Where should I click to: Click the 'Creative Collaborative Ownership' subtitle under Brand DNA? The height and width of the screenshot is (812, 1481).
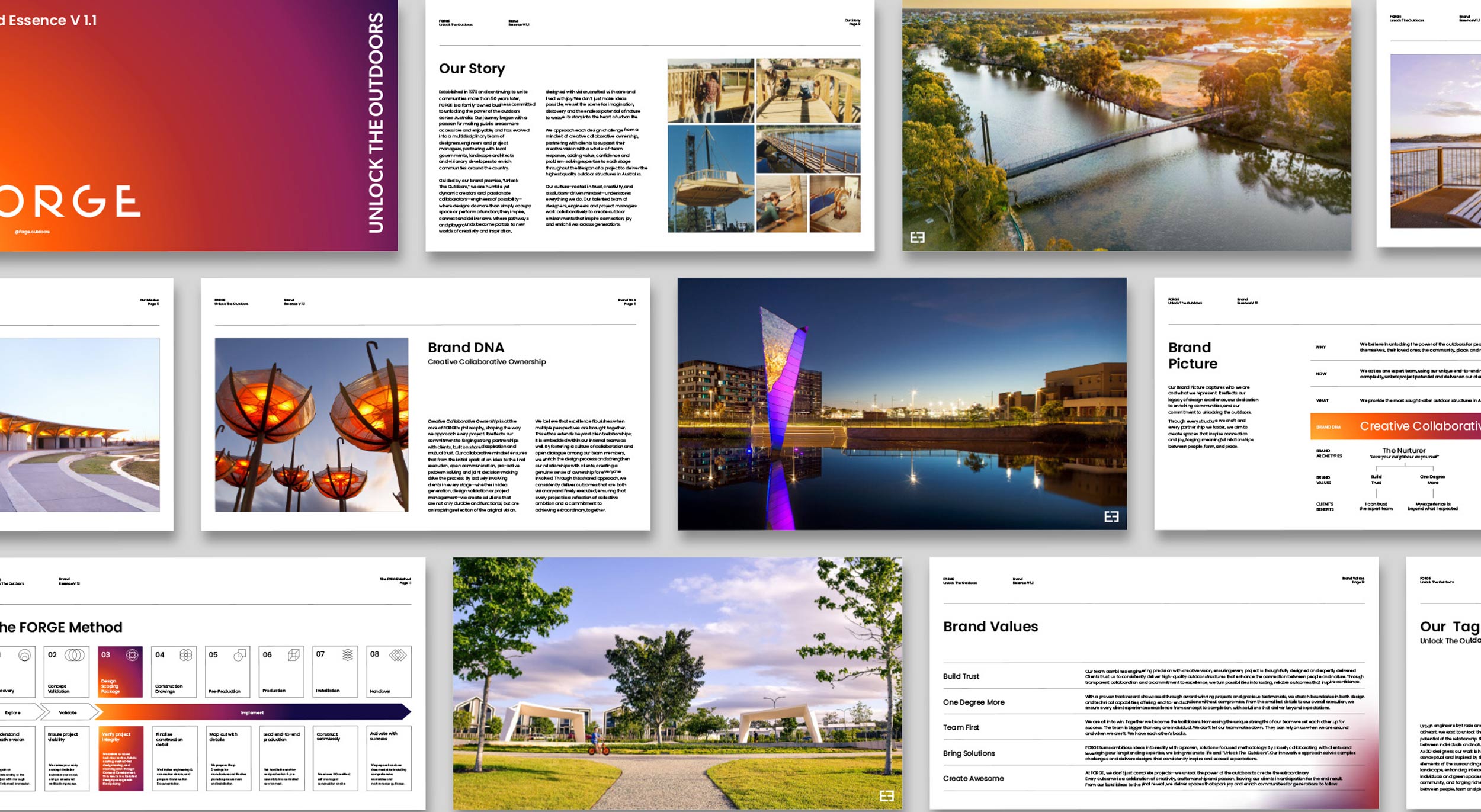tap(487, 362)
